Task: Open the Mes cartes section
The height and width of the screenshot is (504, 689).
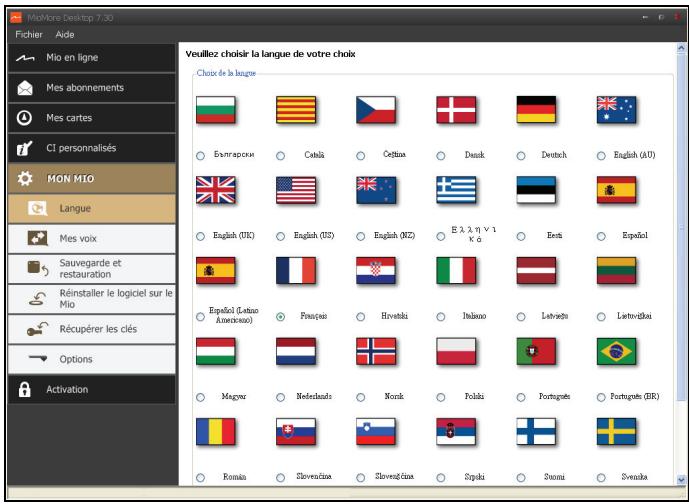Action: point(91,118)
